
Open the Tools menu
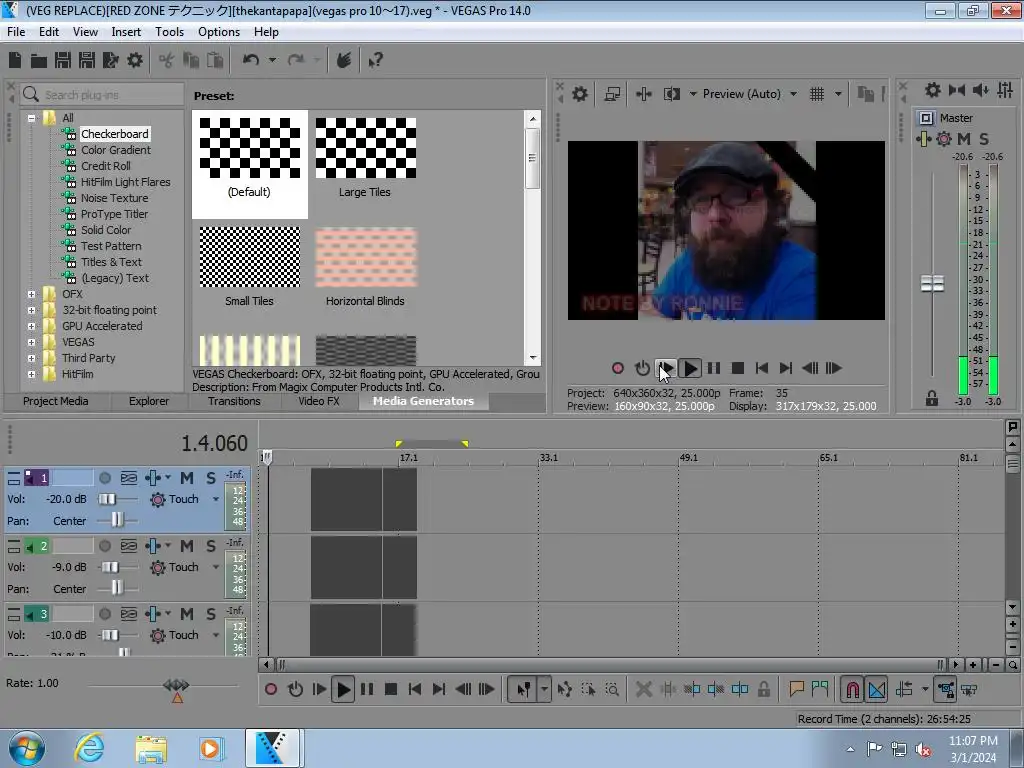(x=169, y=32)
